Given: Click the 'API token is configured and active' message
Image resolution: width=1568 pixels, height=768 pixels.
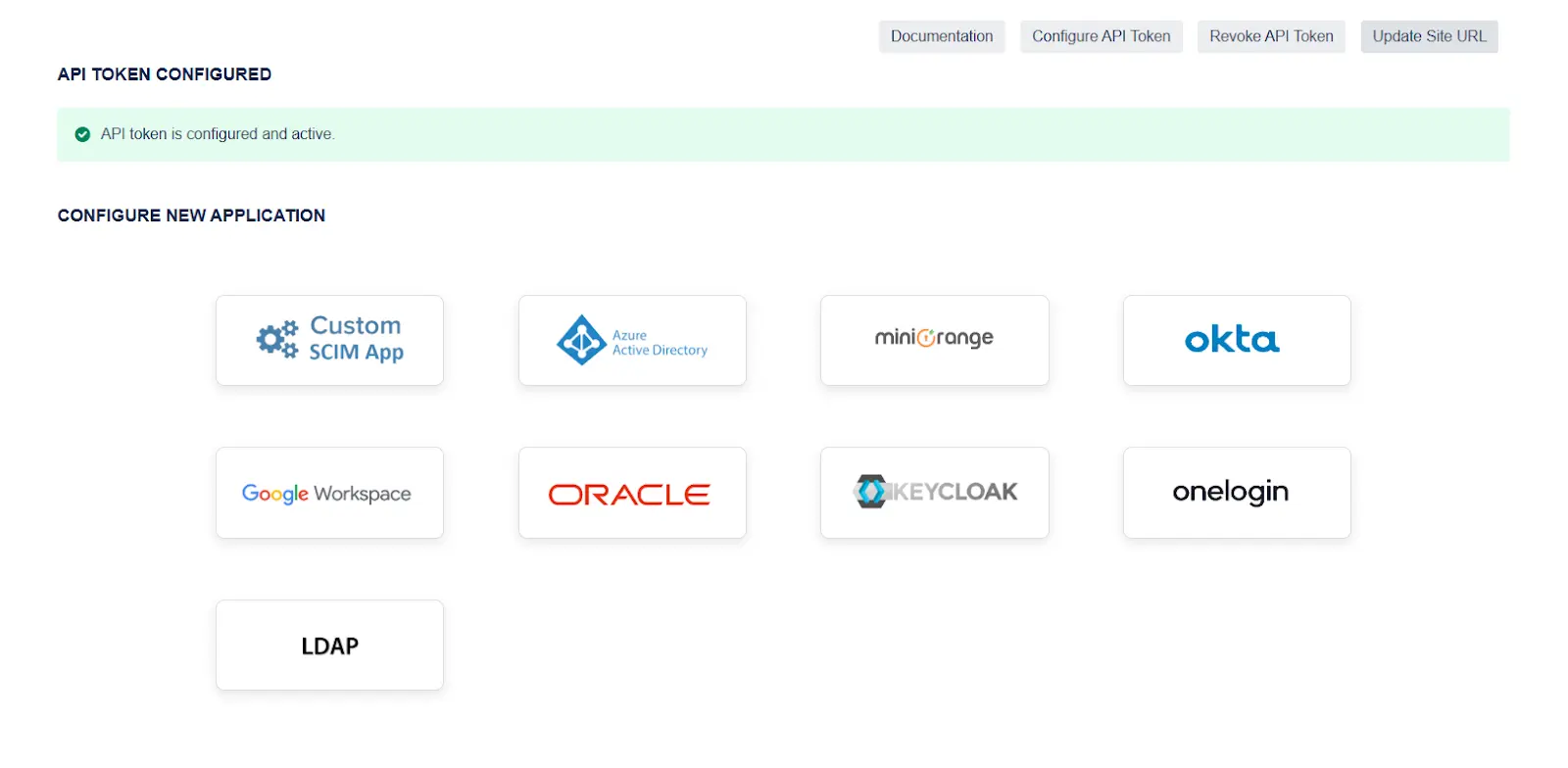Looking at the screenshot, I should tap(218, 134).
